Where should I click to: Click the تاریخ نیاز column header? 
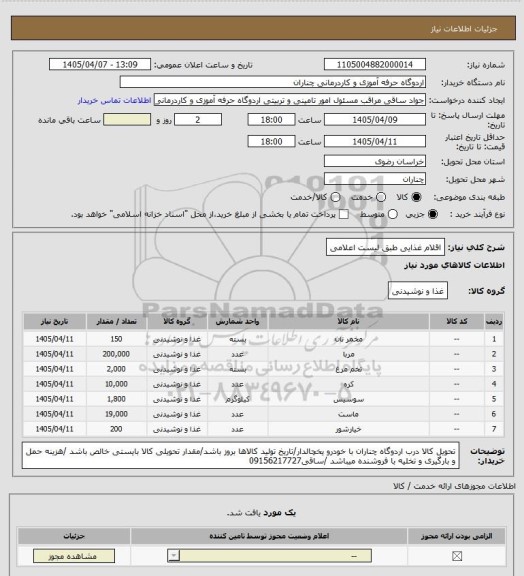point(54,321)
